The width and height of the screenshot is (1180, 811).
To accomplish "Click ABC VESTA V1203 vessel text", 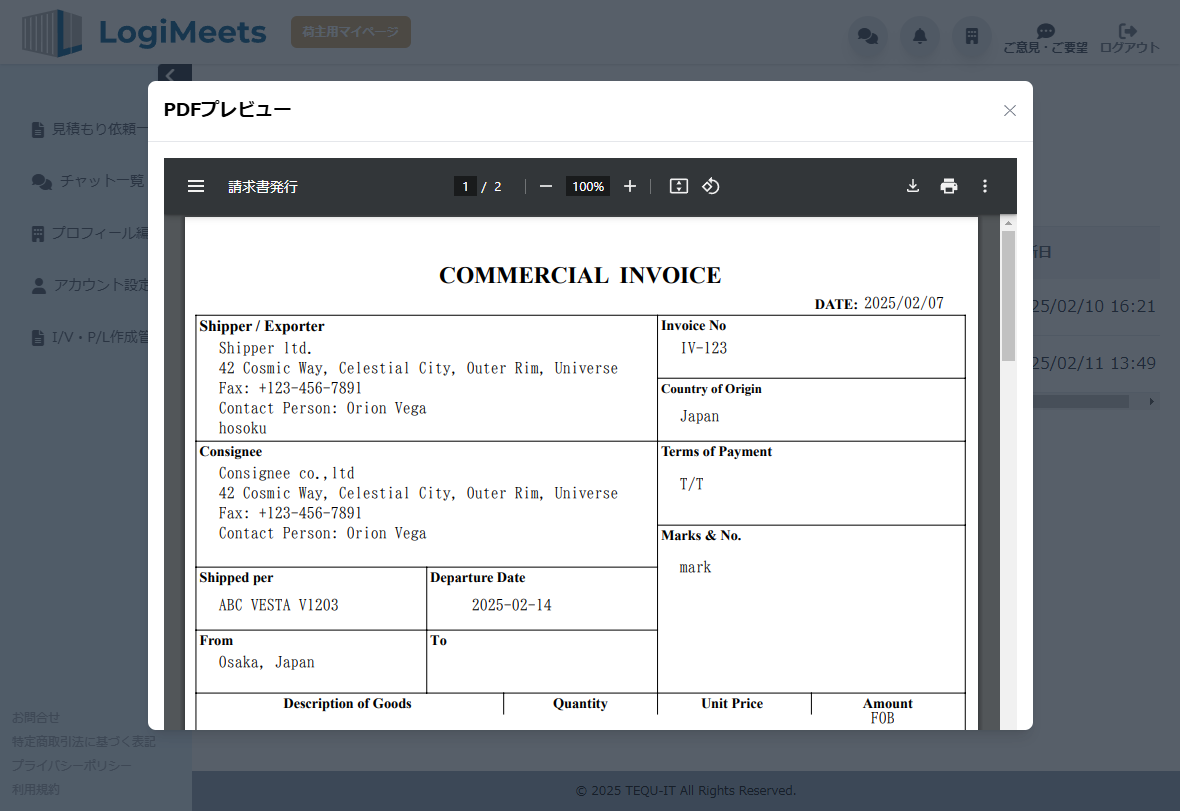I will [x=278, y=605].
